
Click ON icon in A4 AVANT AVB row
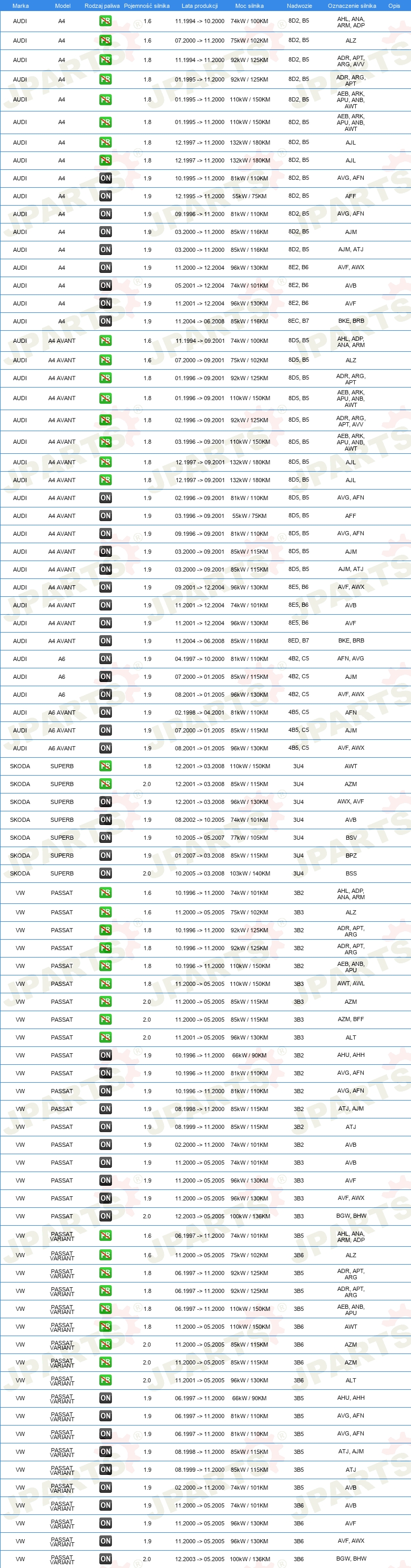(105, 605)
